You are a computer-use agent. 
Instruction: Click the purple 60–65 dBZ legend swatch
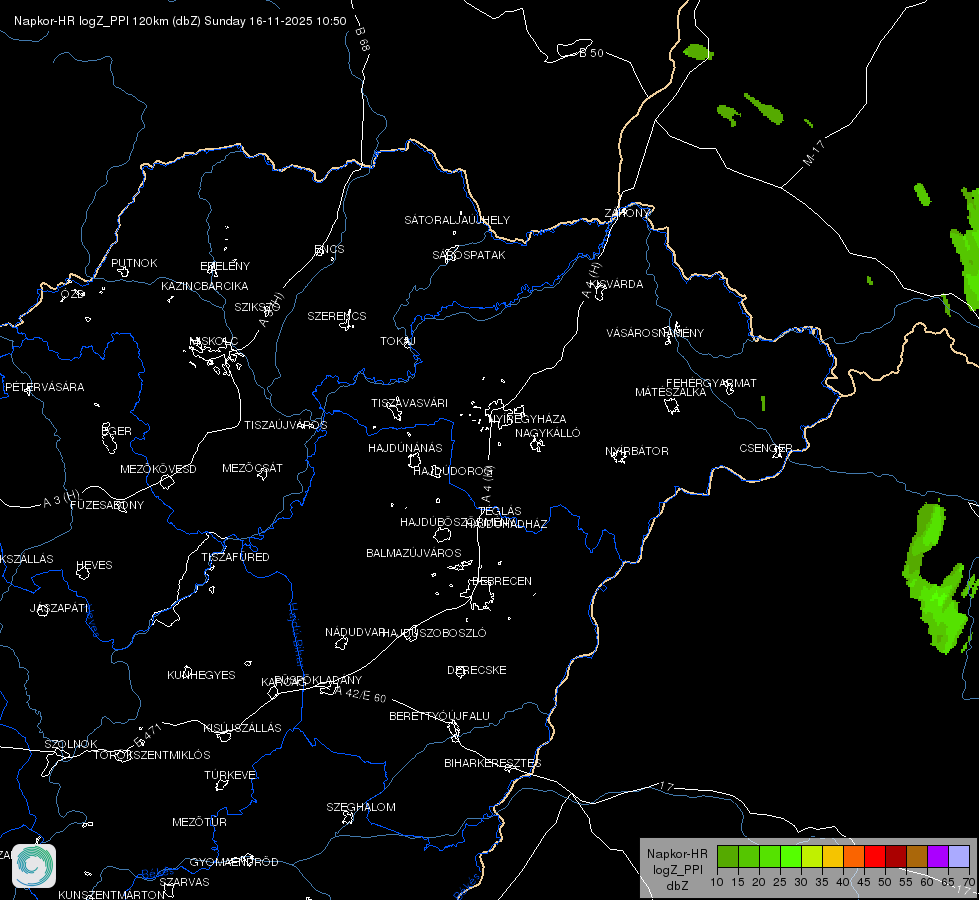(938, 857)
